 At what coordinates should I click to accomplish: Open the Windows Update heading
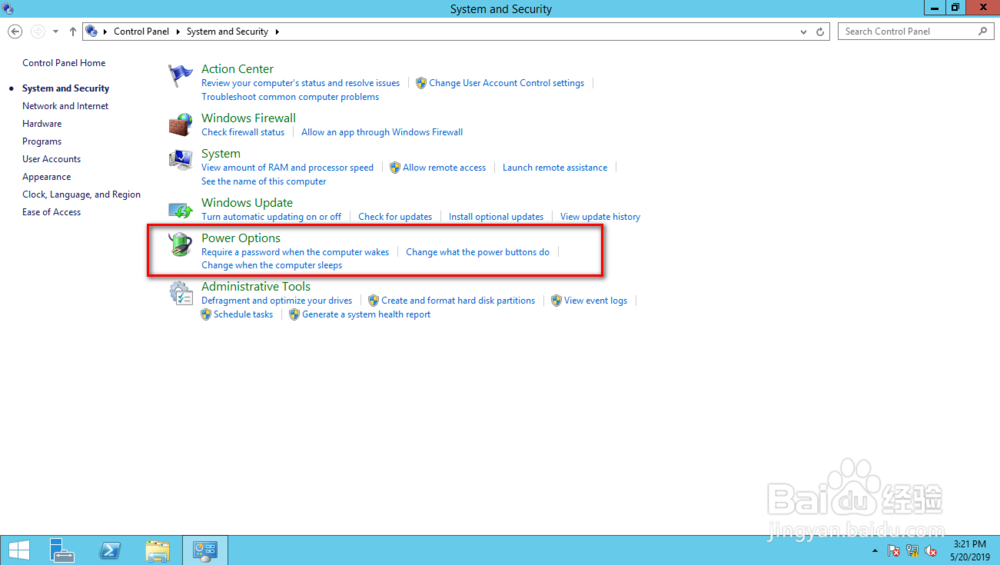point(247,203)
